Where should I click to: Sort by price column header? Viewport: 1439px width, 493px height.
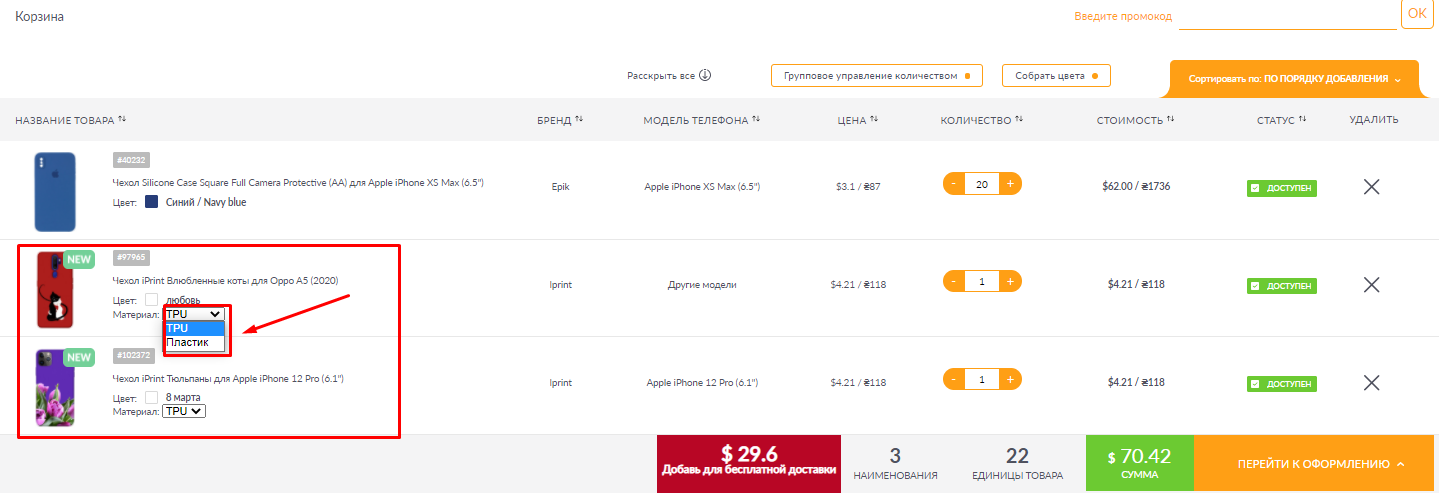(x=873, y=120)
